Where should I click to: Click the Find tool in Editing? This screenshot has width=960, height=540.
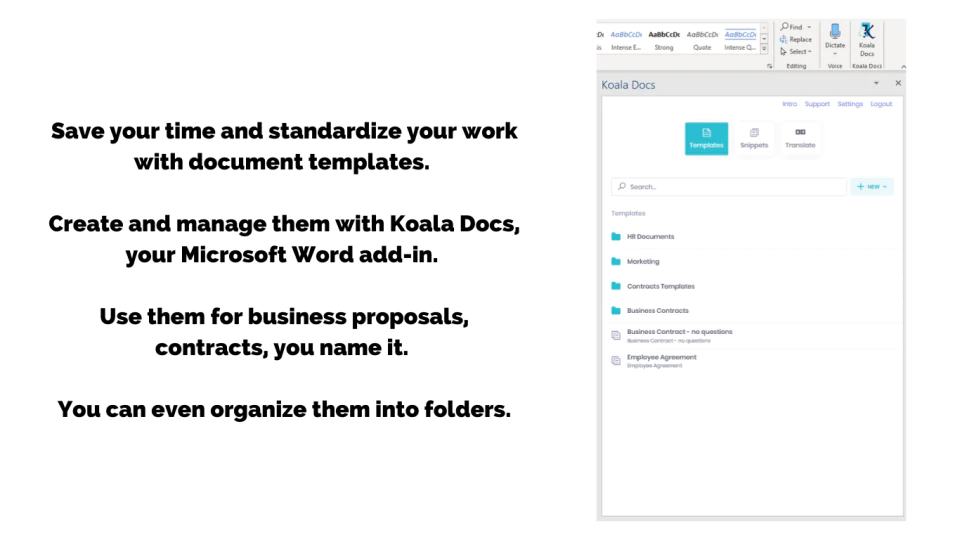[x=795, y=27]
